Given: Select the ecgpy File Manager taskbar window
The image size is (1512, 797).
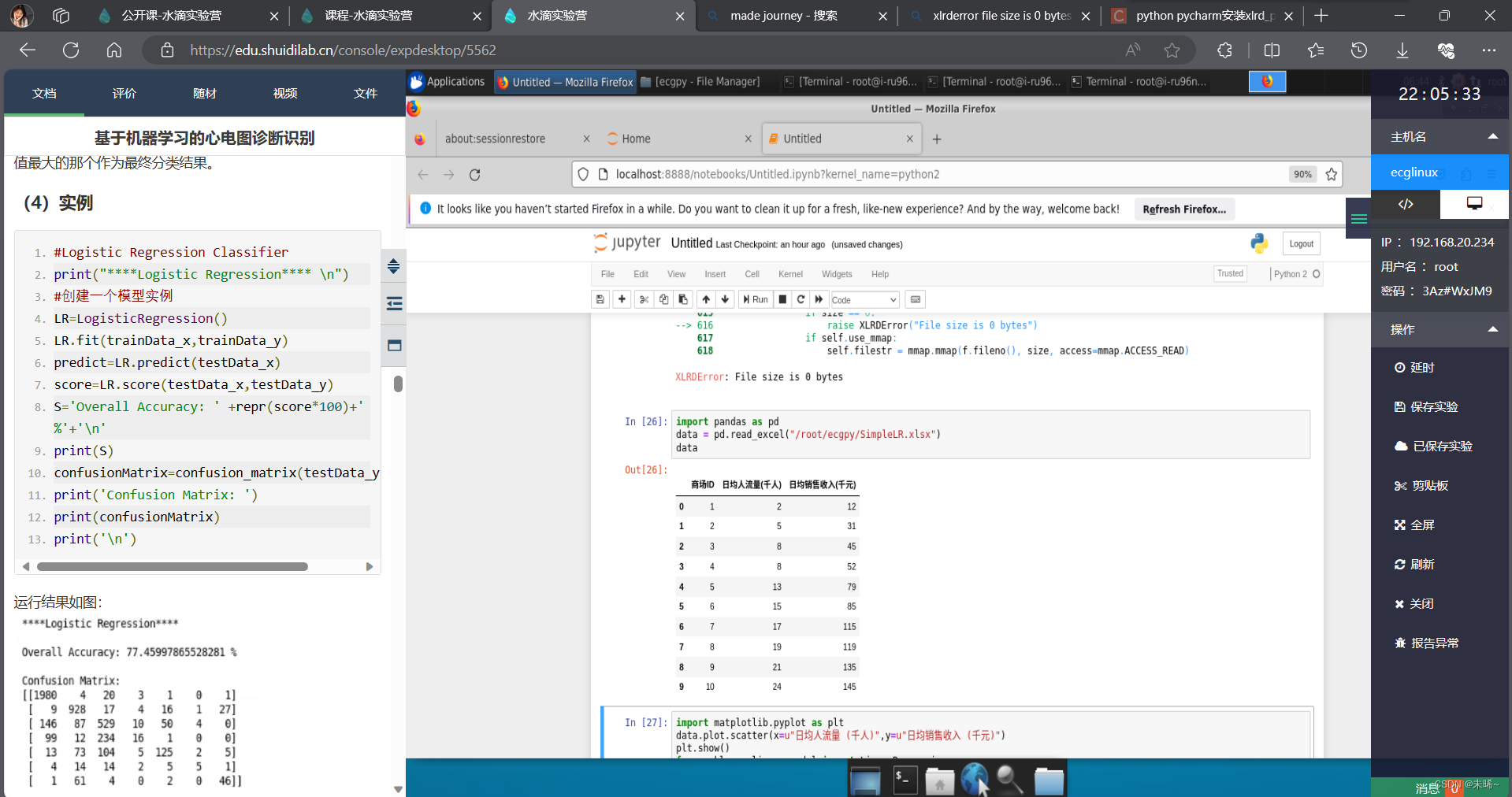Looking at the screenshot, I should click(700, 82).
